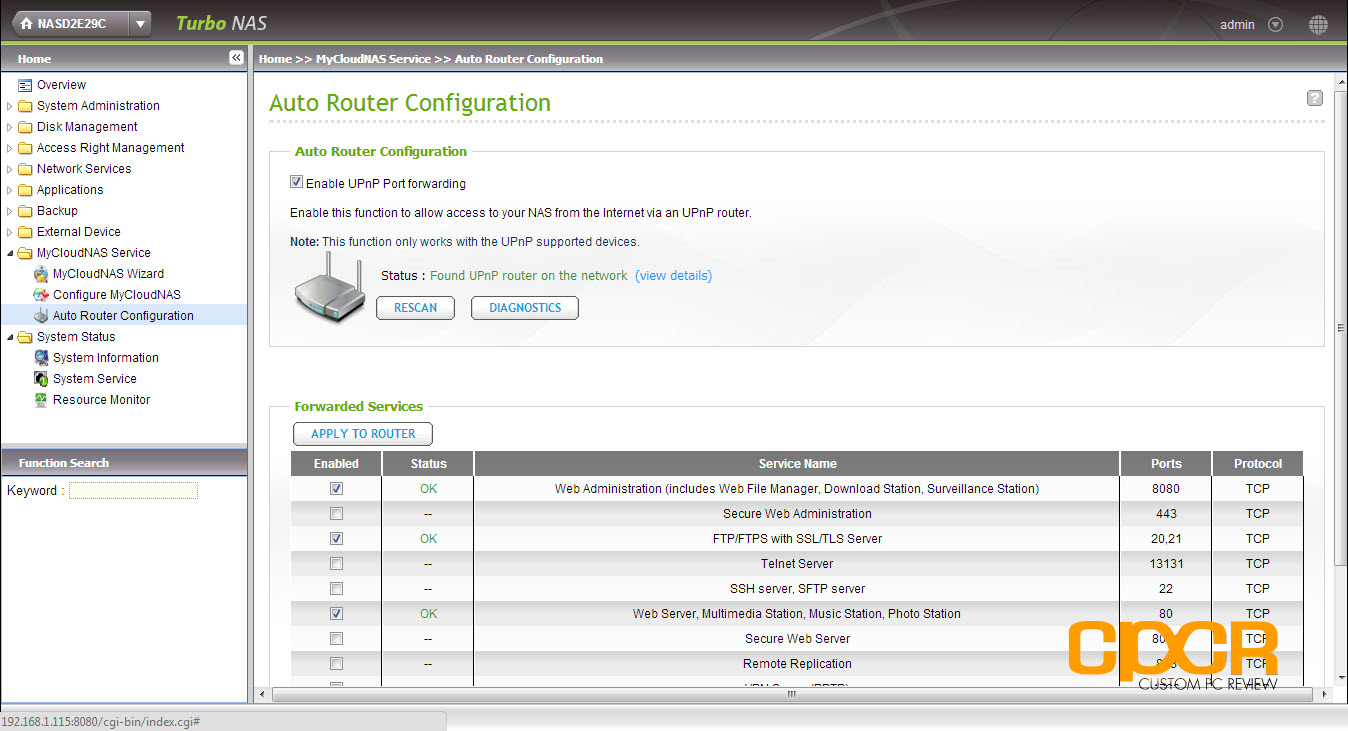Select Configure MyCloudNAS in the sidebar
This screenshot has width=1348, height=731.
[117, 295]
